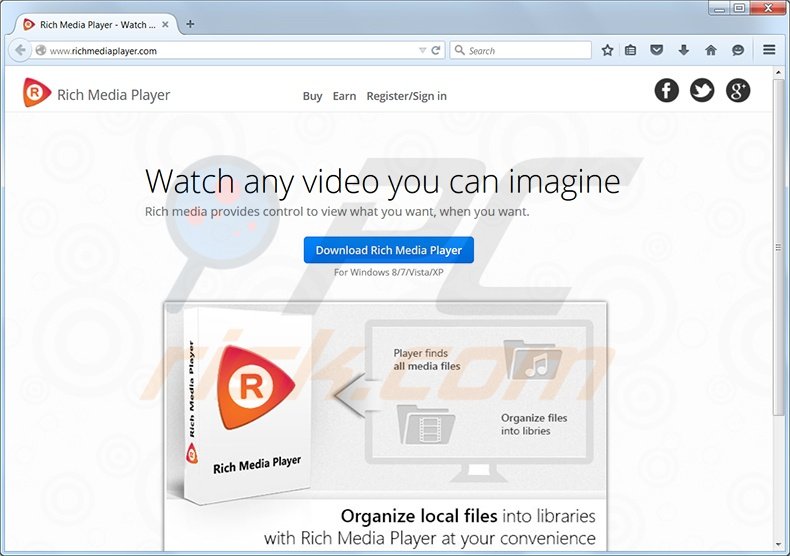The height and width of the screenshot is (556, 790).
Task: Click the Rich Media Player header logo
Action: (x=96, y=93)
